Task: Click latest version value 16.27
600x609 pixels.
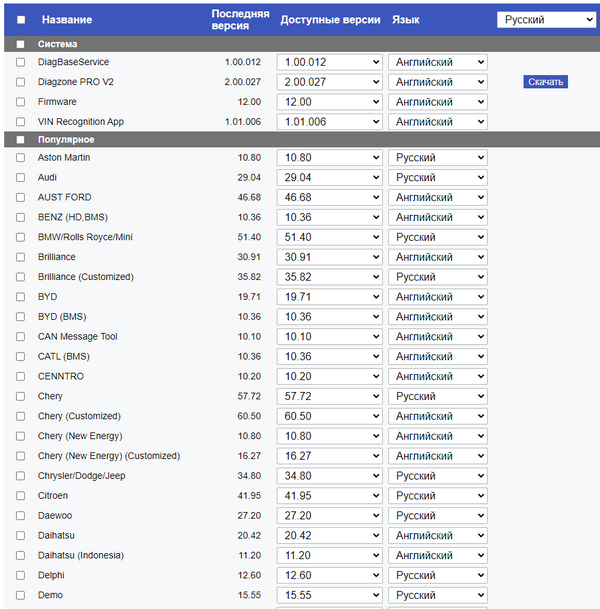Action: point(249,456)
